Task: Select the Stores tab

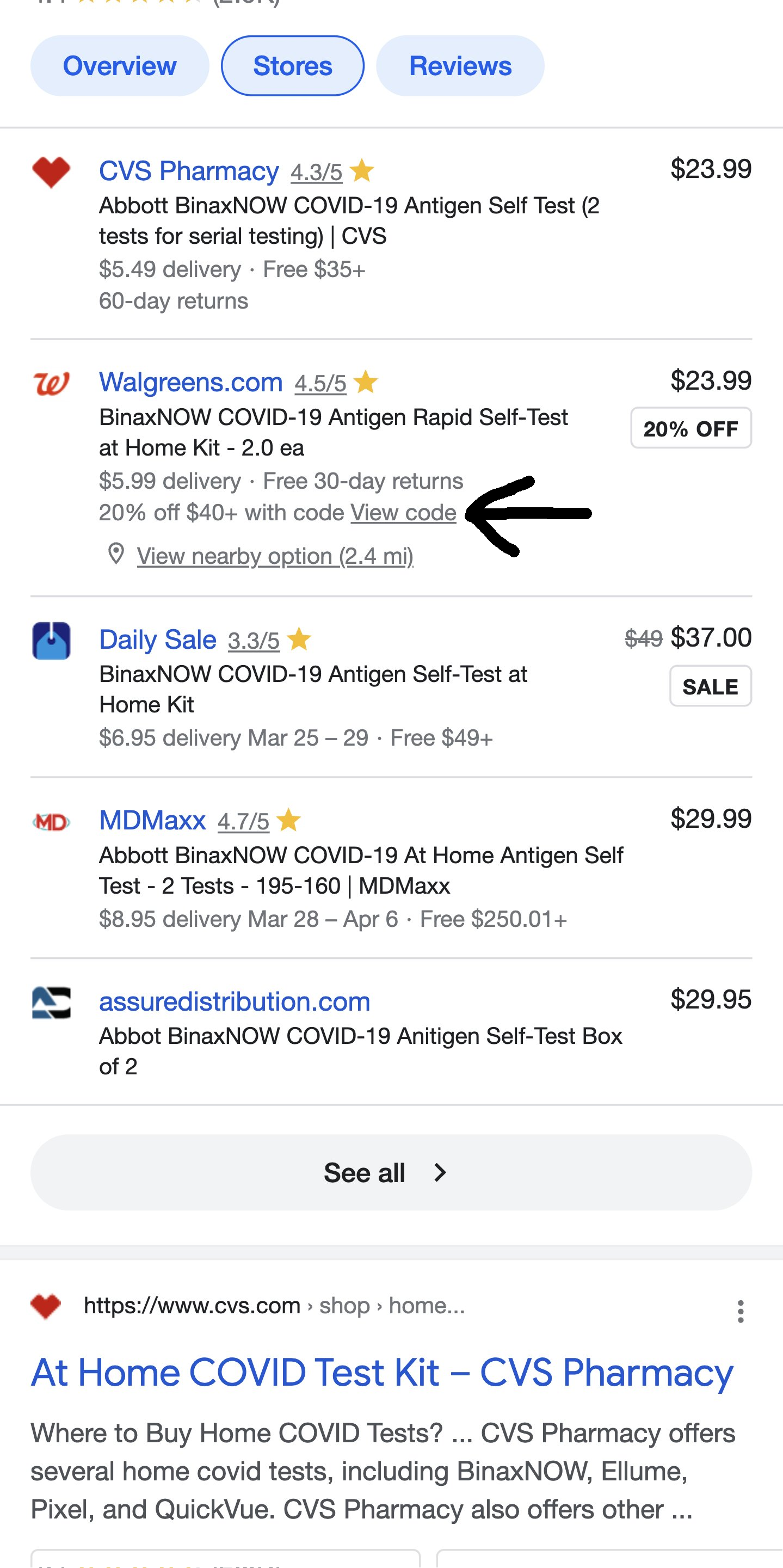Action: [293, 65]
